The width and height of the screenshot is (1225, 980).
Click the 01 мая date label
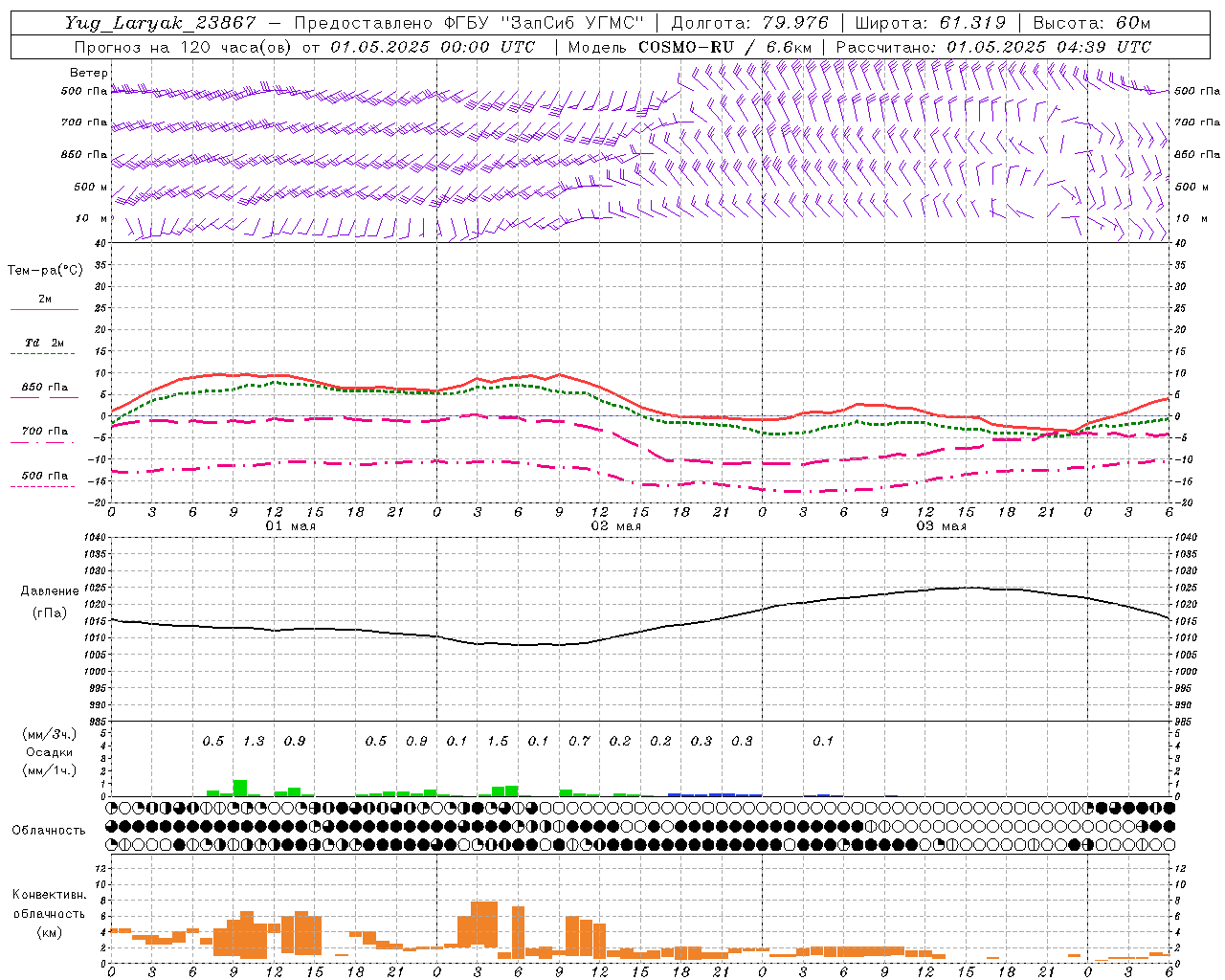tap(291, 526)
